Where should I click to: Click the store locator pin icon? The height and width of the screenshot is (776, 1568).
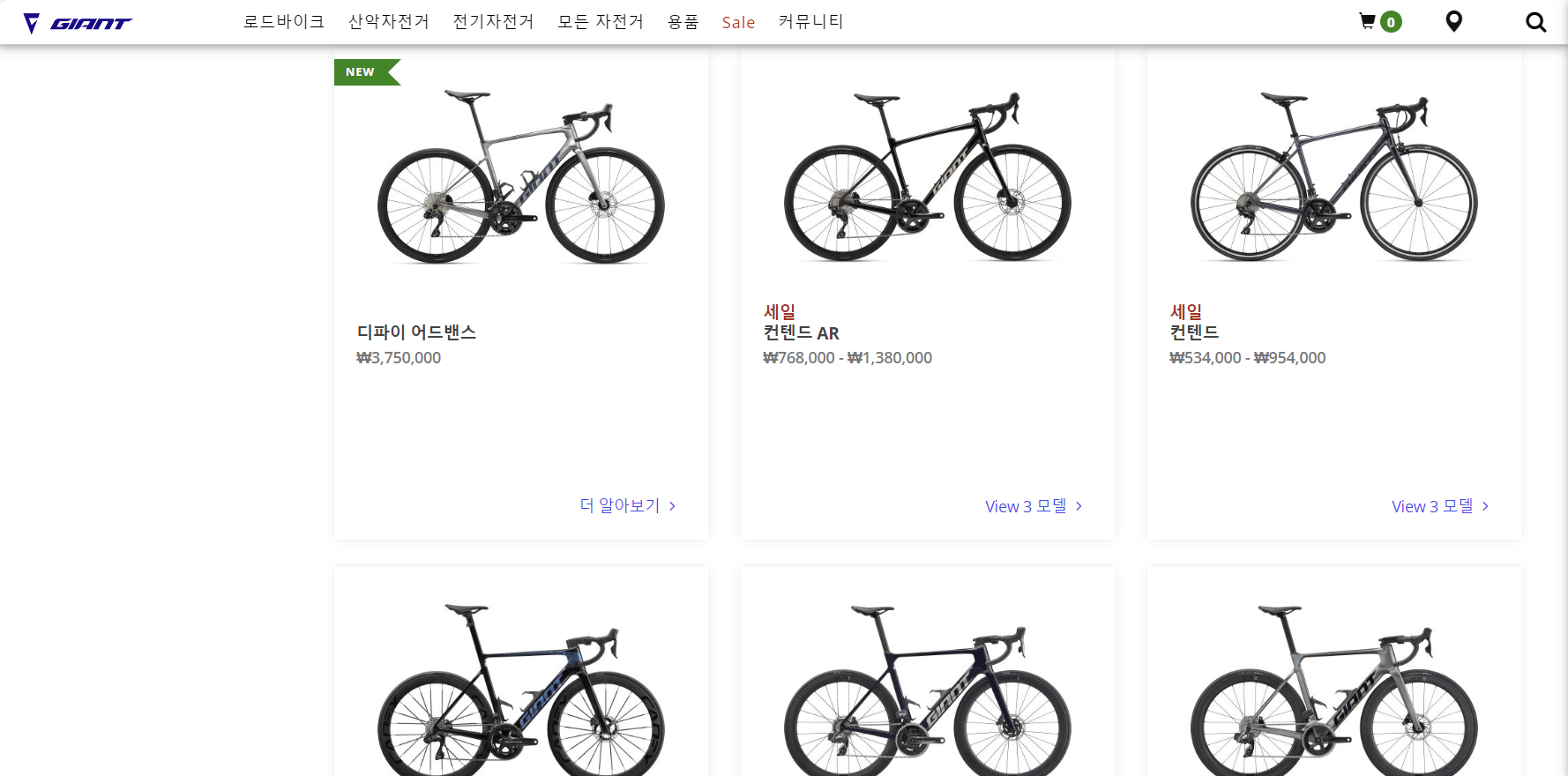coord(1453,21)
